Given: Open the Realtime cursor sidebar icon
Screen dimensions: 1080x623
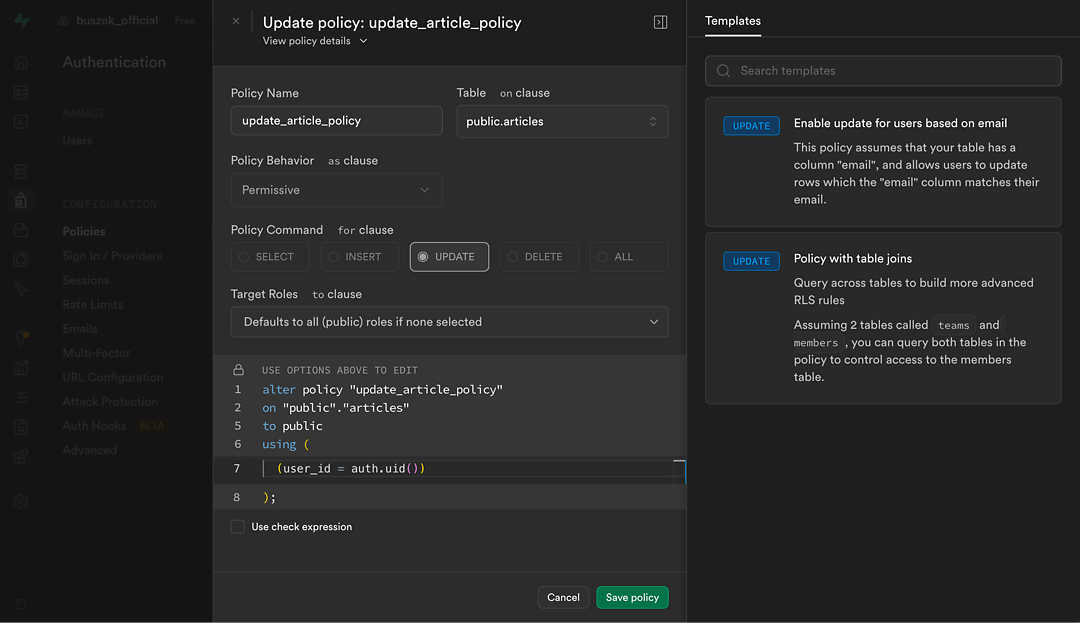Looking at the screenshot, I should (x=21, y=289).
